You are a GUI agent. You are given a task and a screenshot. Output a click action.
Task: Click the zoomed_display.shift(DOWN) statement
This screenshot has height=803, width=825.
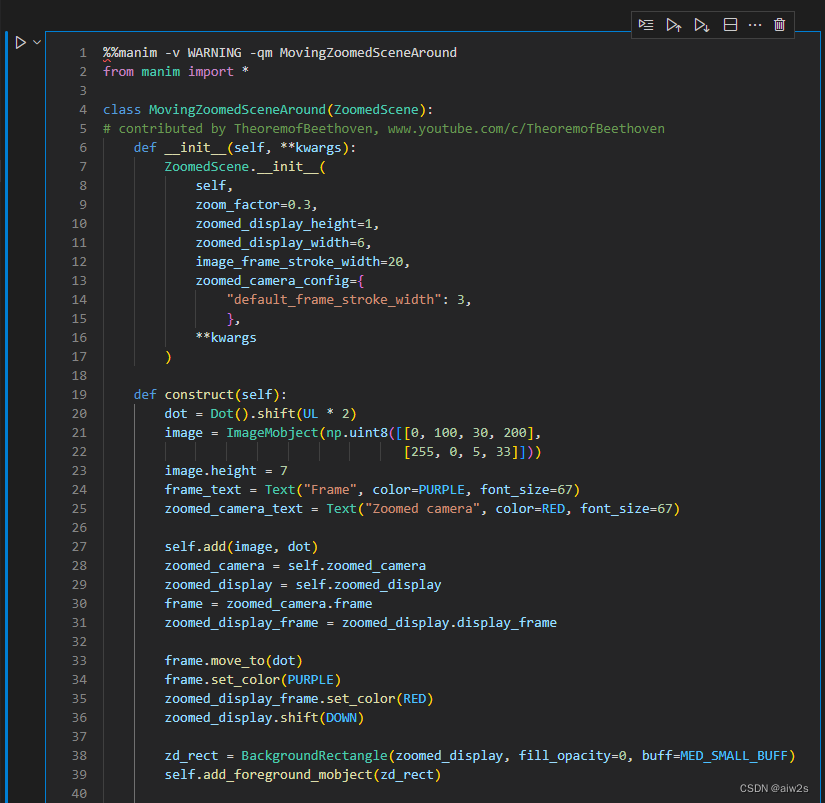click(264, 717)
